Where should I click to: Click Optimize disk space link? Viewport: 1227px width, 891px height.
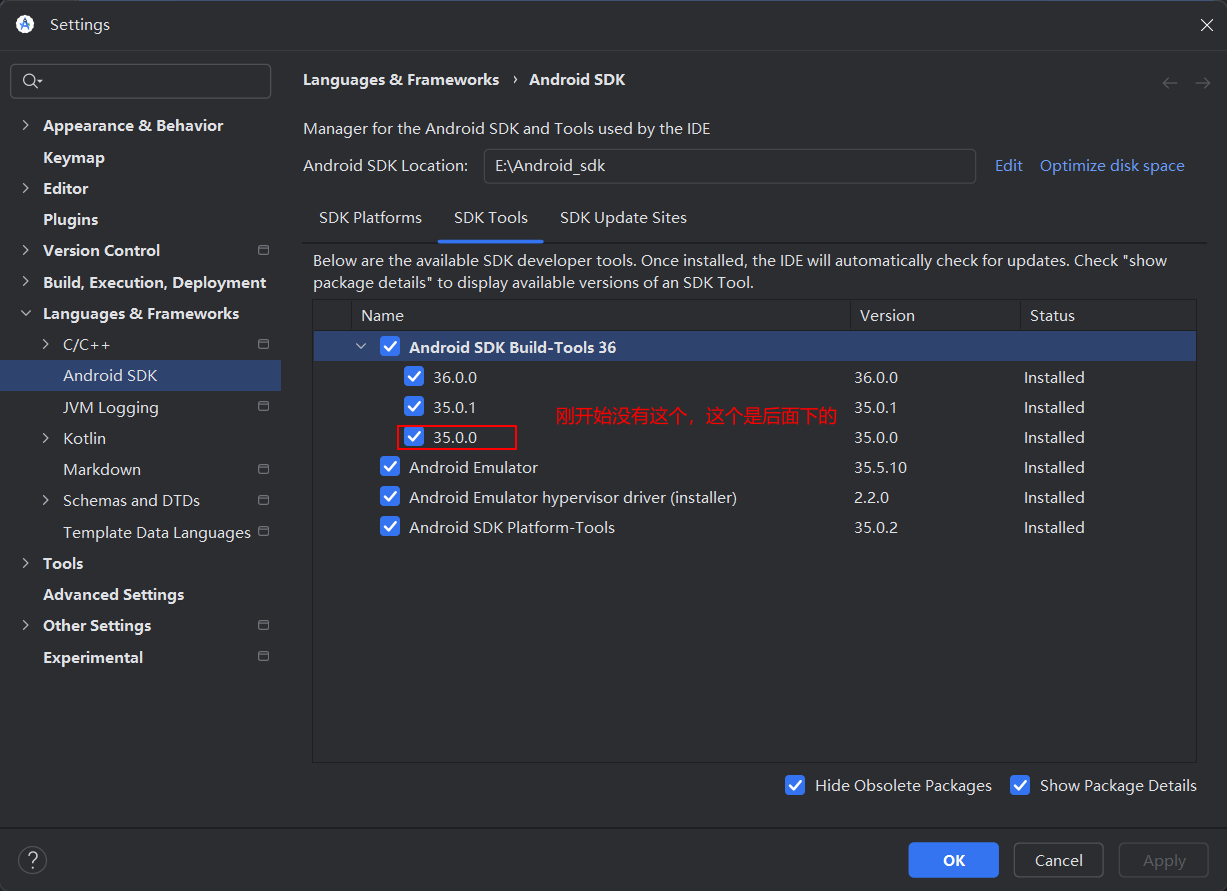(x=1112, y=166)
